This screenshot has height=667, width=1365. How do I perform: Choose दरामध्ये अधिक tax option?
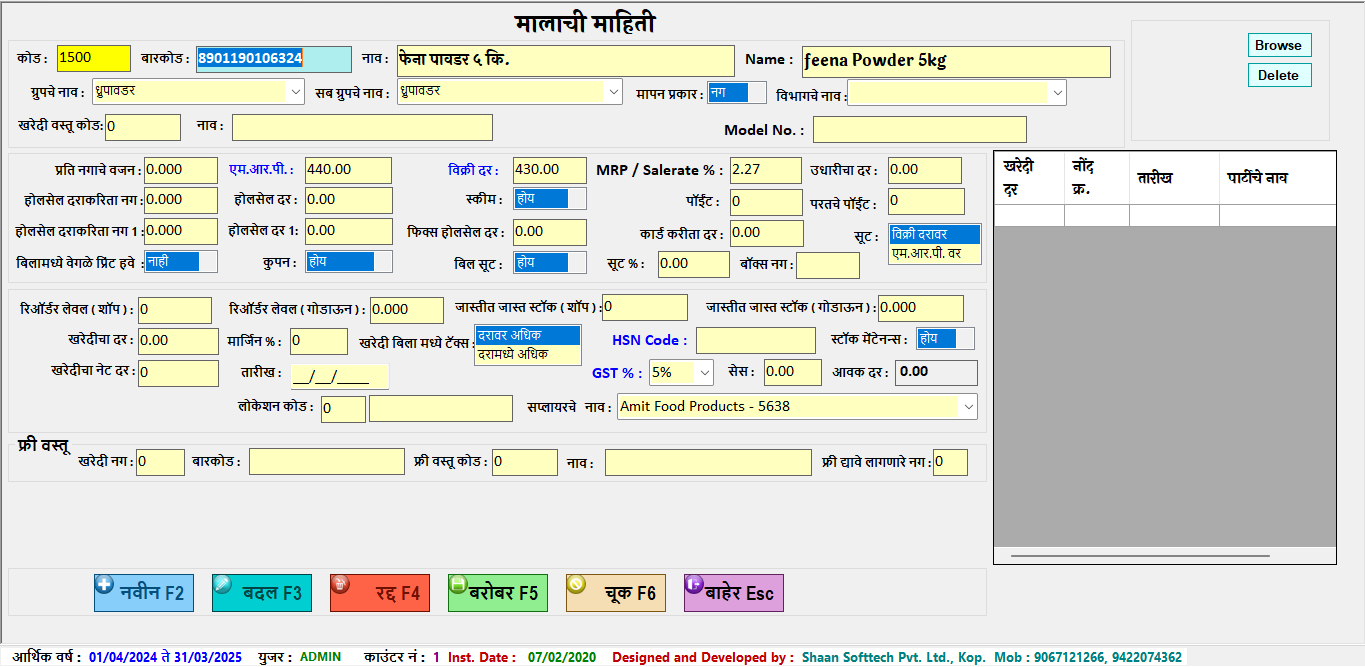[x=527, y=354]
